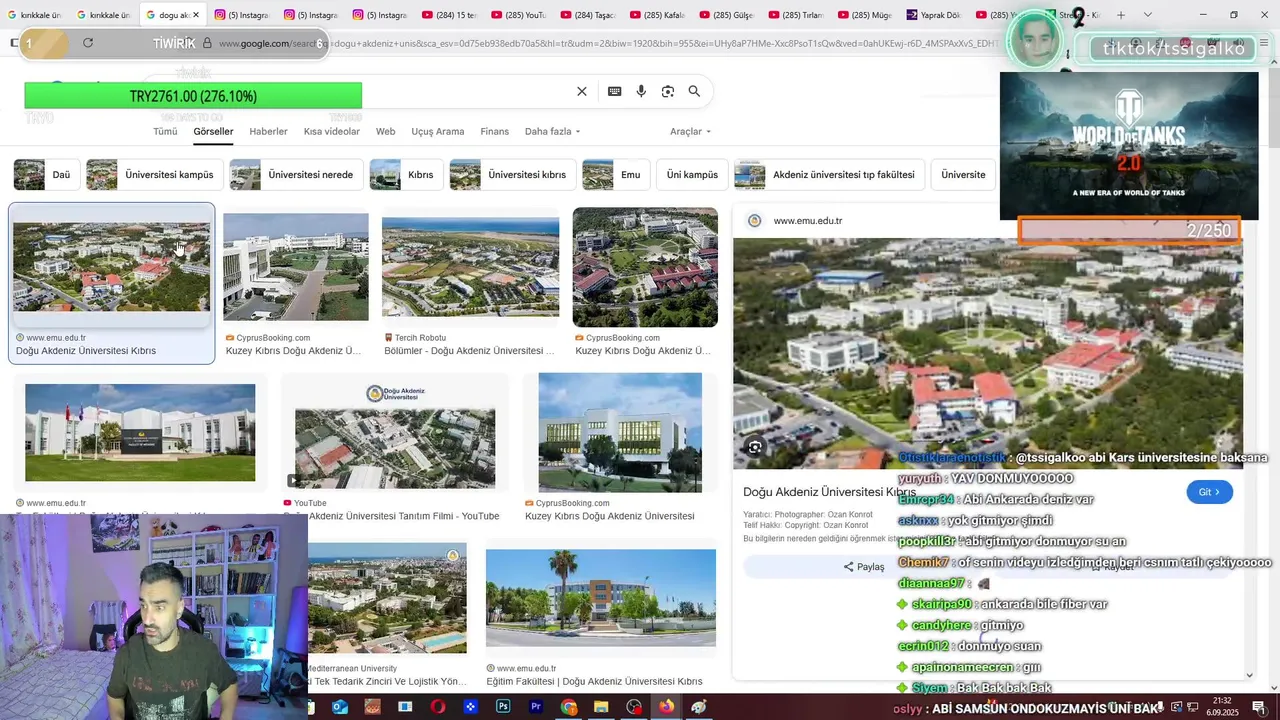Launch Premiere Pro from the taskbar
This screenshot has width=1280, height=720.
(x=536, y=707)
